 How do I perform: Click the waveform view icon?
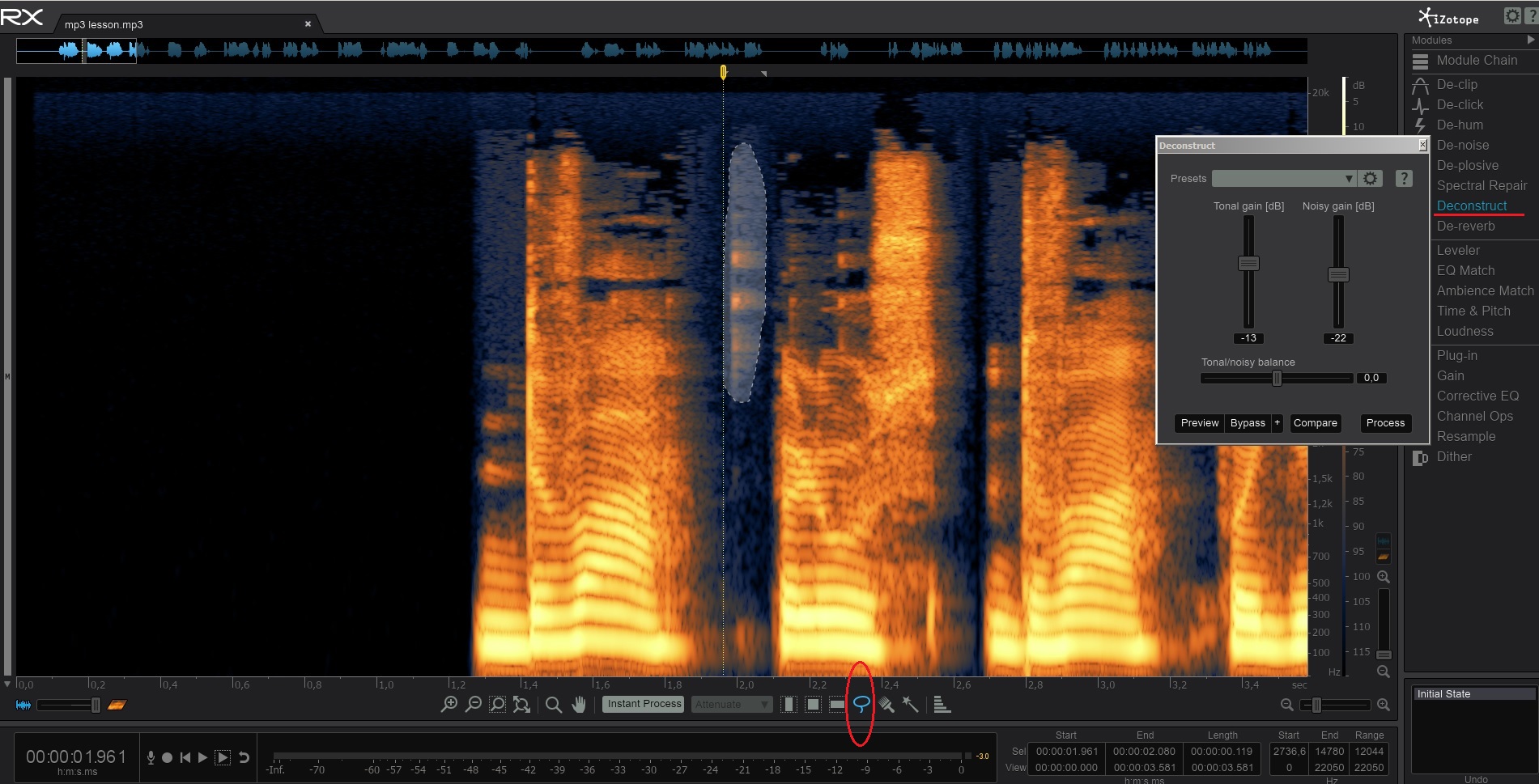tap(23, 706)
